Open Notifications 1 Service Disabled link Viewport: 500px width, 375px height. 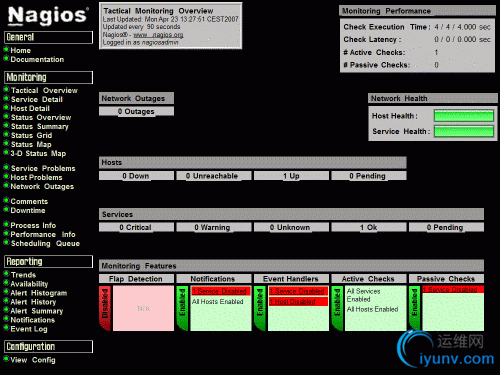[x=221, y=291]
